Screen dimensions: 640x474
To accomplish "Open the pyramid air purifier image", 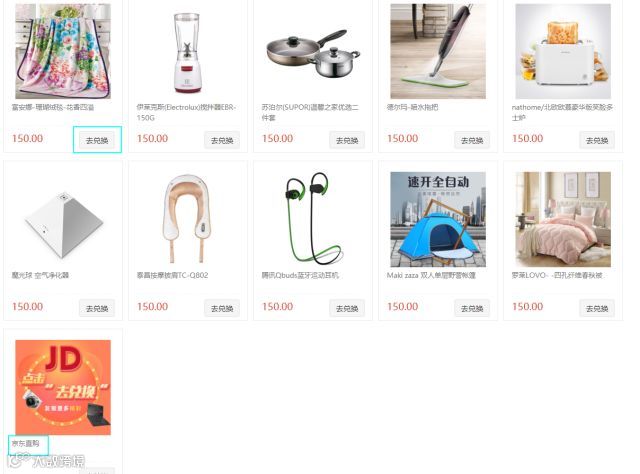I will tap(63, 219).
